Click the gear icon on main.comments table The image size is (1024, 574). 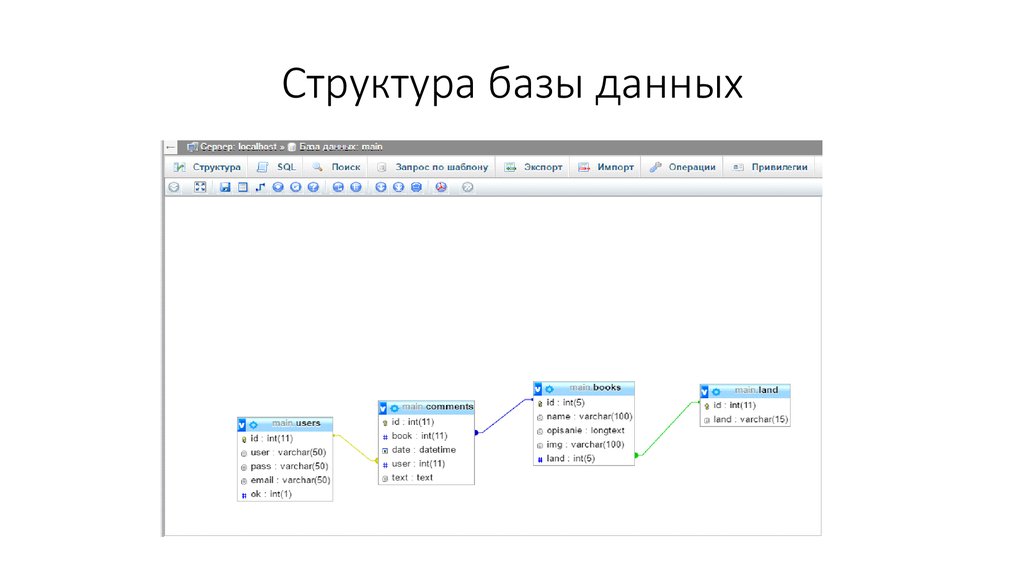394,408
